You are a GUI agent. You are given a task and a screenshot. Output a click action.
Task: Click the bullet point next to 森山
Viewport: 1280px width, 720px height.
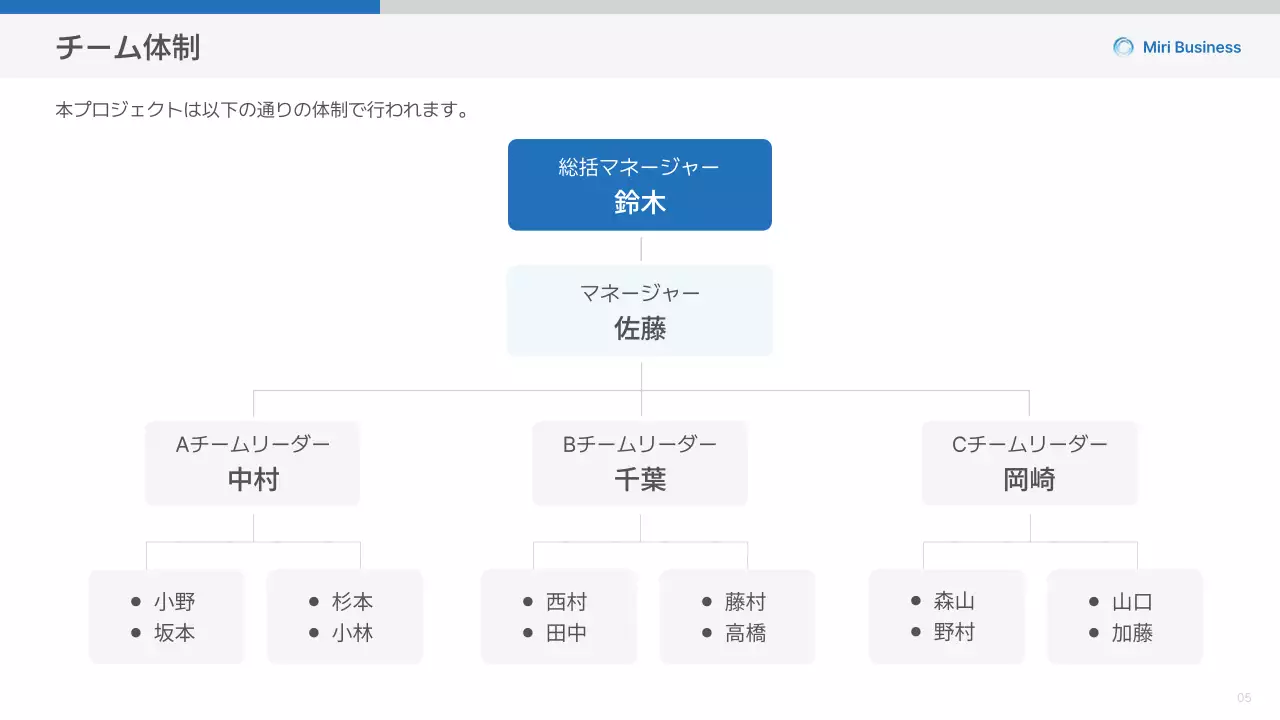(914, 601)
